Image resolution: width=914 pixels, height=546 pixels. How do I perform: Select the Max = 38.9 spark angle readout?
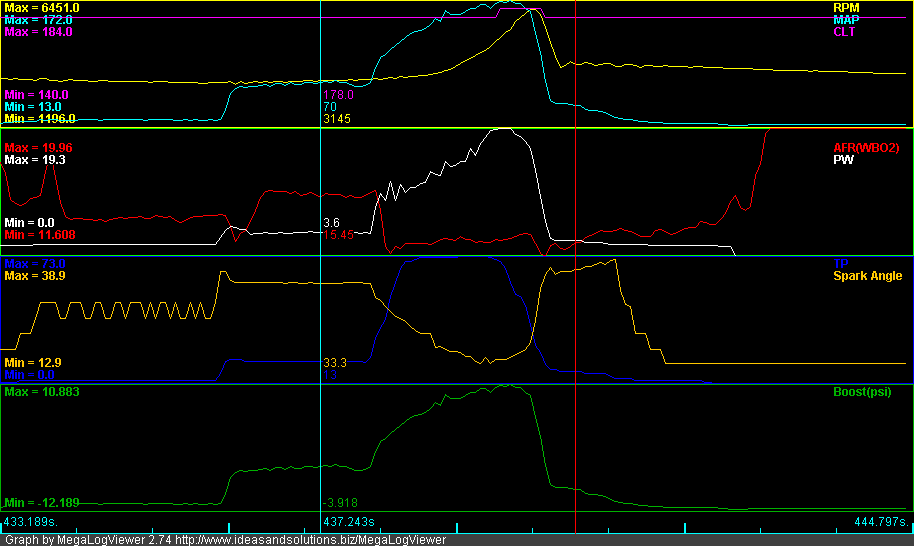[x=35, y=275]
